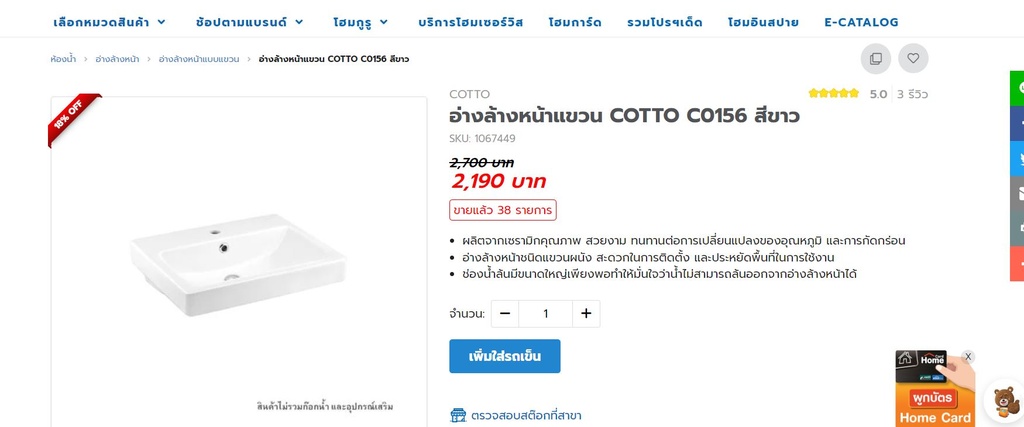Click the quantity input field
This screenshot has width=1024, height=427.
pyautogui.click(x=545, y=314)
